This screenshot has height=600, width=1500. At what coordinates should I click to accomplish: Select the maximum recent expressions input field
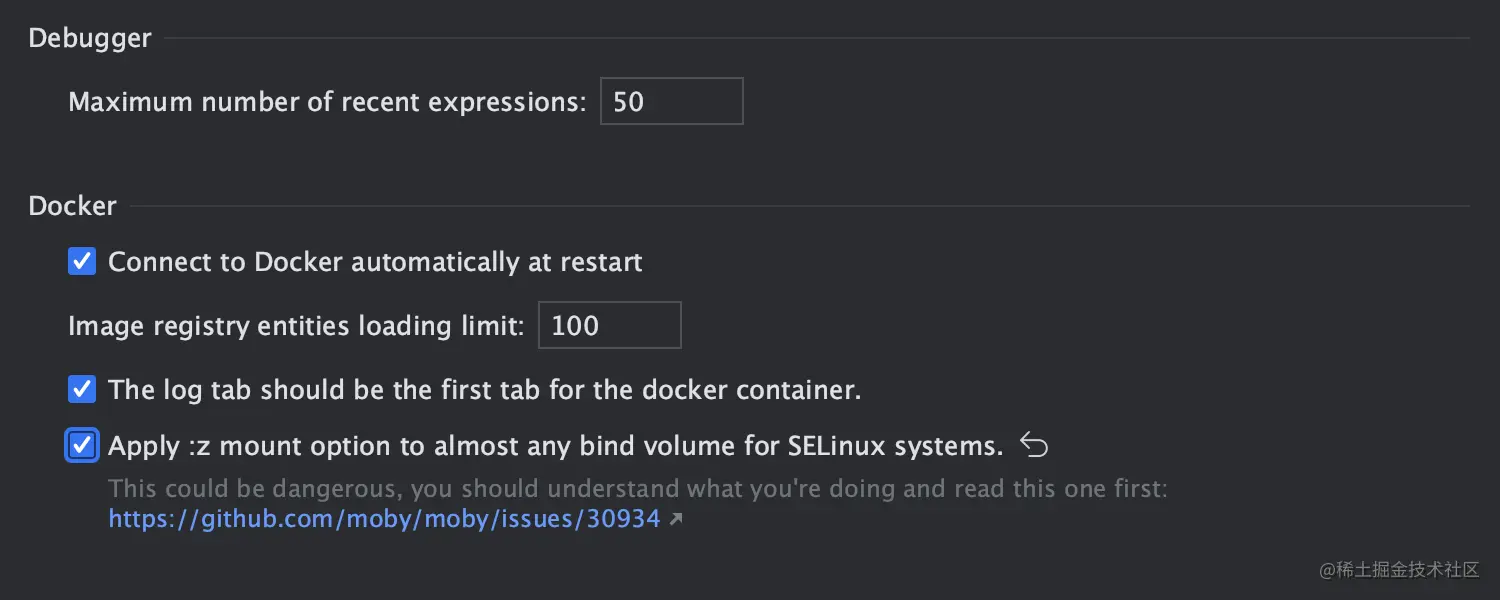pos(671,101)
